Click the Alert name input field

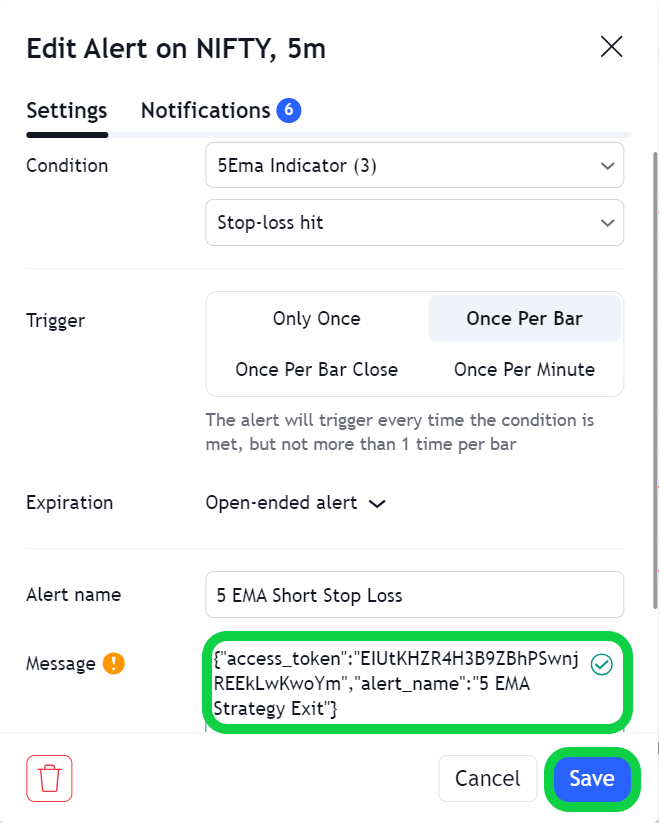(x=414, y=595)
